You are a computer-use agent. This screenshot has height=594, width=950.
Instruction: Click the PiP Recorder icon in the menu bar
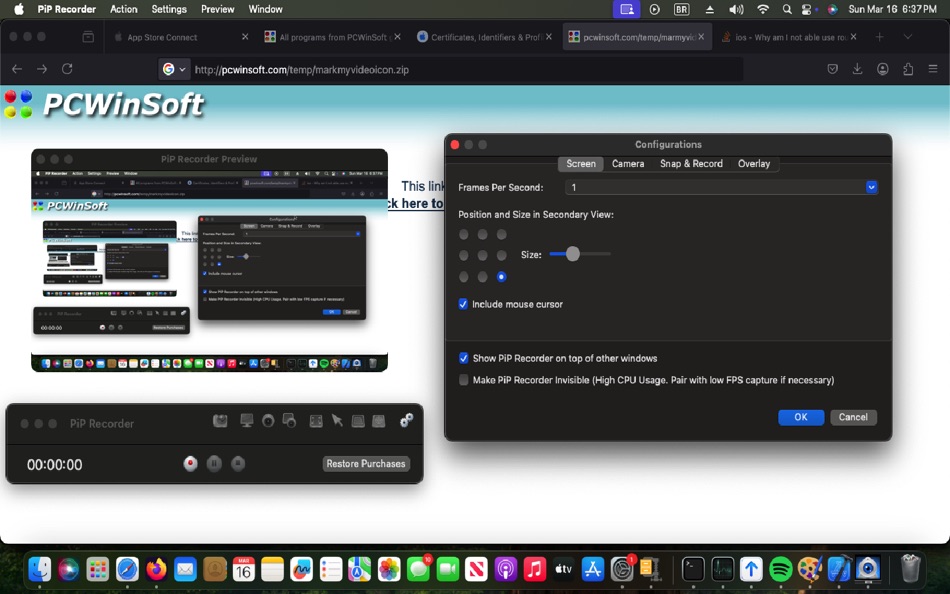626,9
